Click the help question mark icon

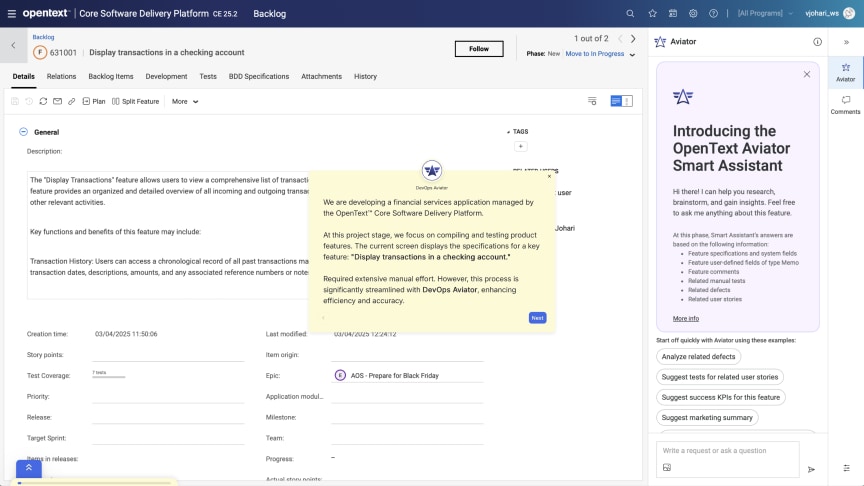(x=713, y=14)
